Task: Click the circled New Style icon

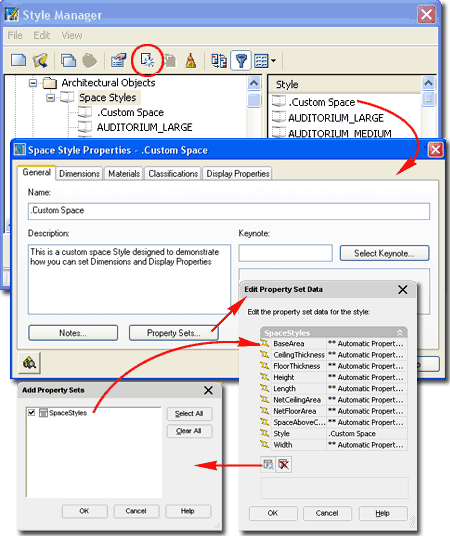Action: [x=147, y=60]
